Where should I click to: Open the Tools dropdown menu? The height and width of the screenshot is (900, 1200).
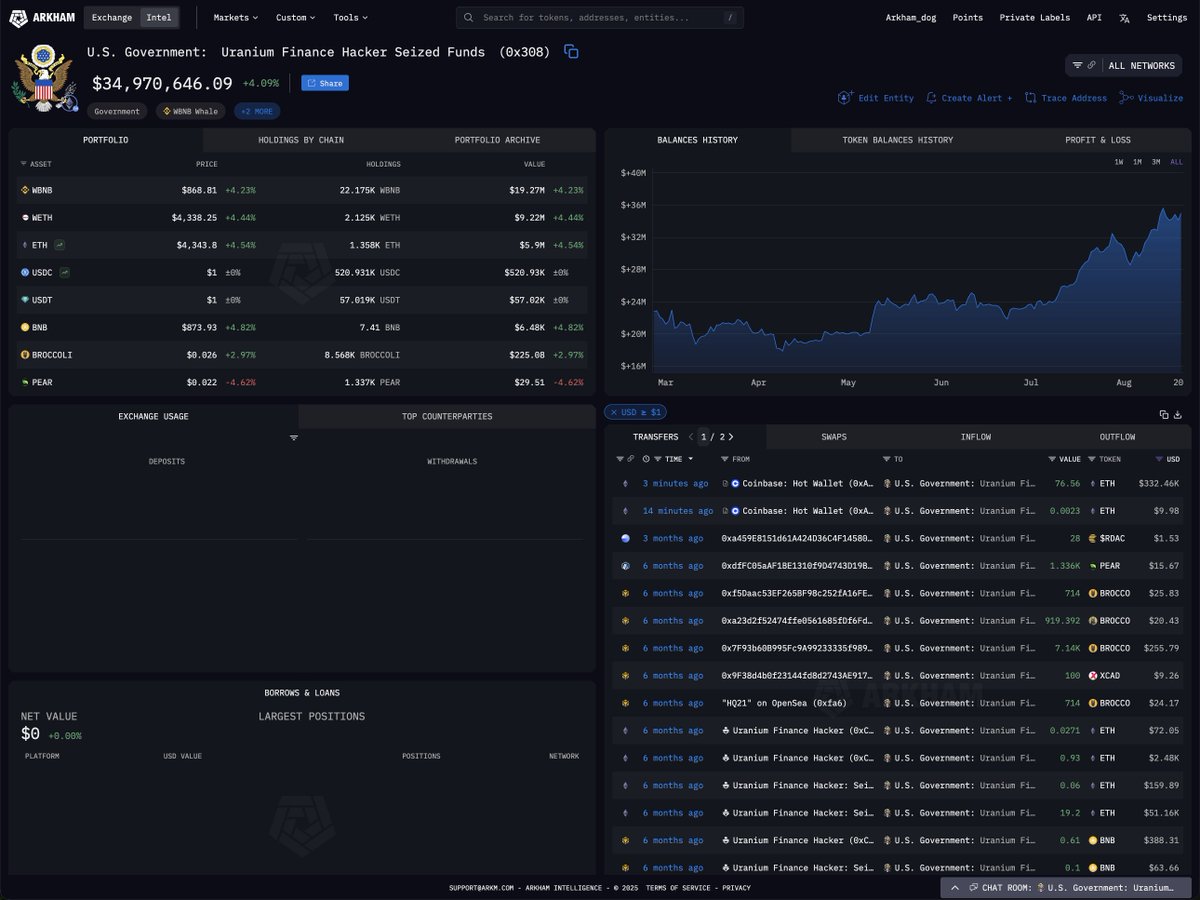pos(350,18)
